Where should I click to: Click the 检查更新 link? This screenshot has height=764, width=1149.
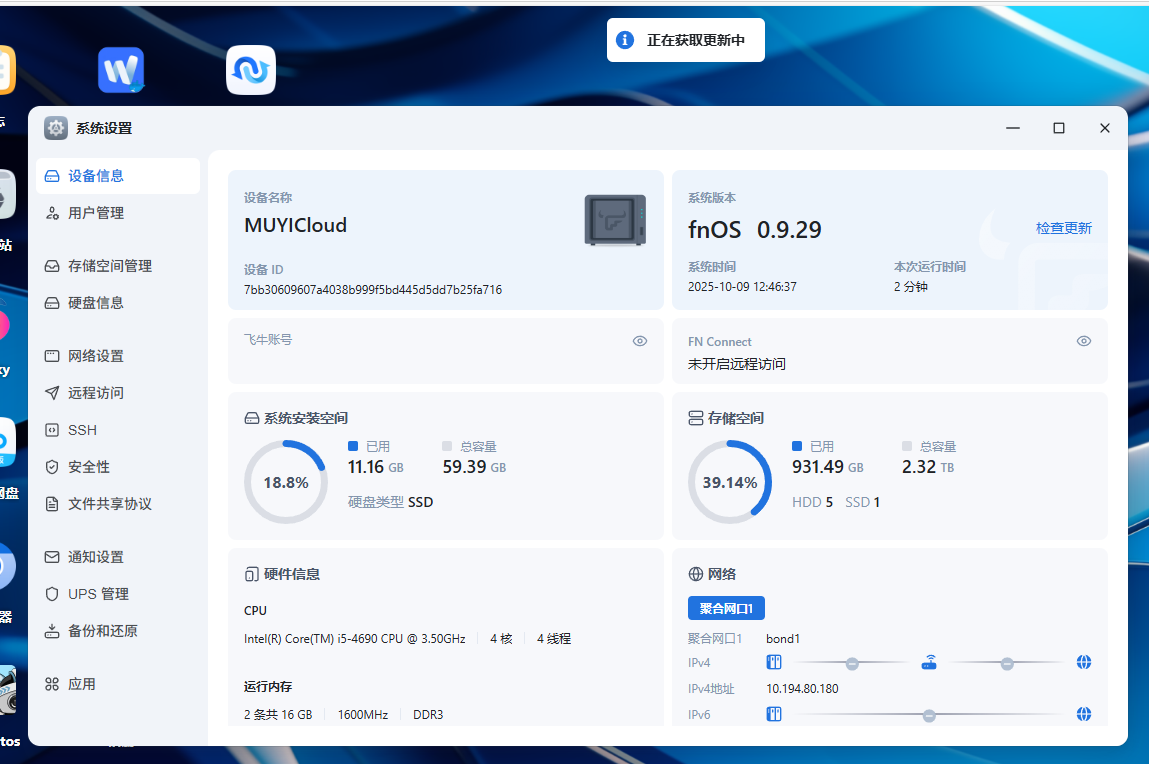(1063, 228)
